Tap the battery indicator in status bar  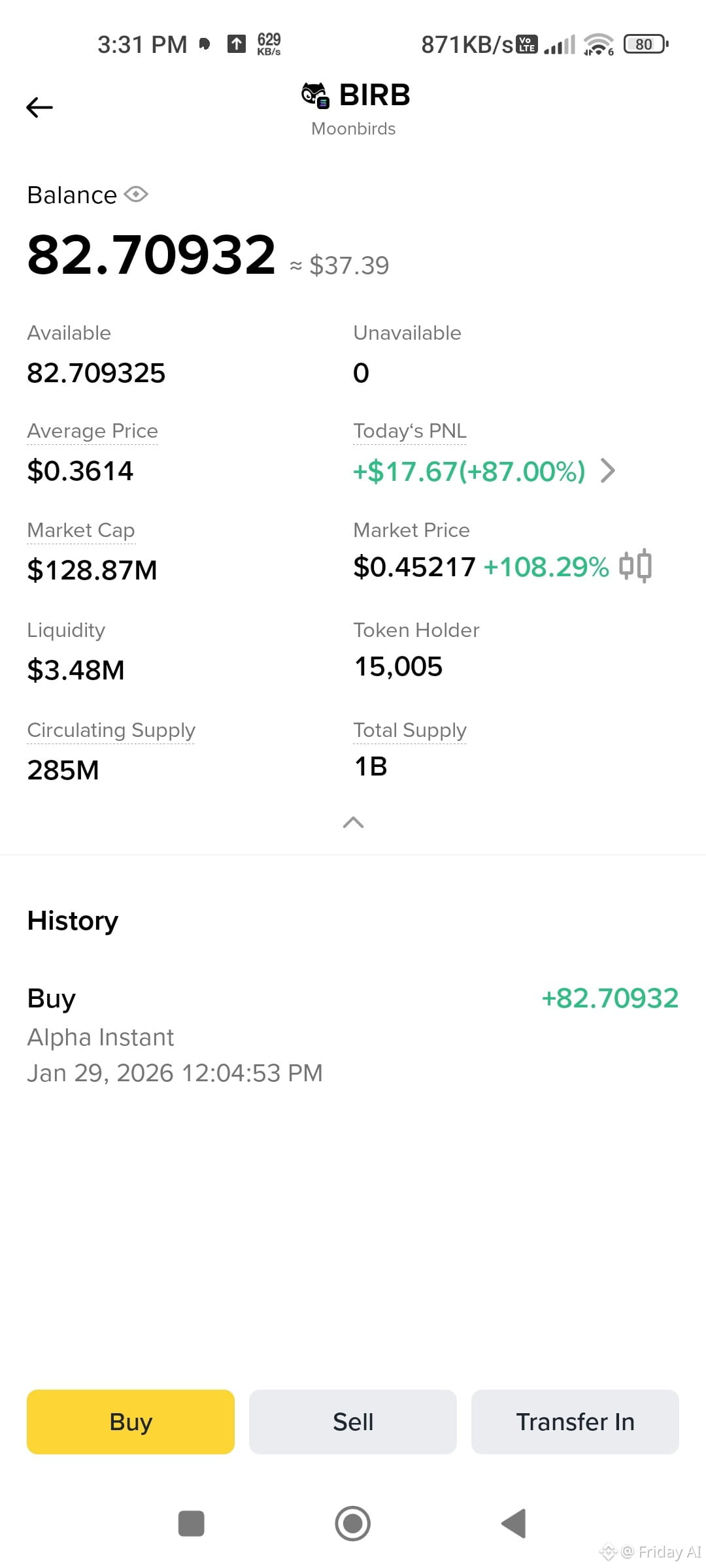point(646,44)
